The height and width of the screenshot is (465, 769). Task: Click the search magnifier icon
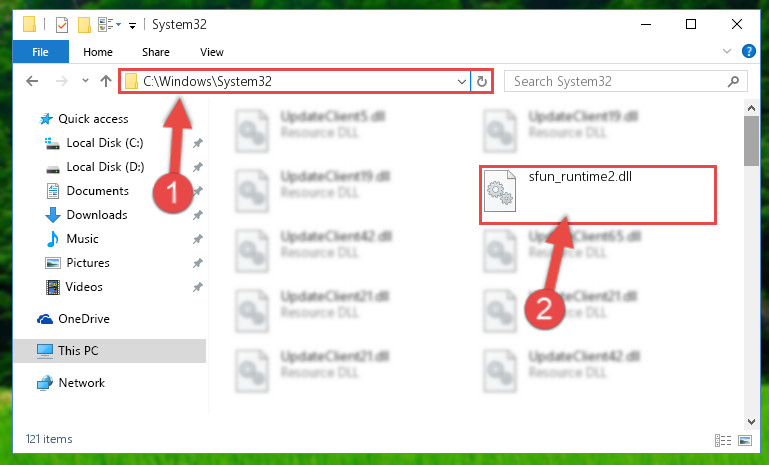tap(734, 81)
